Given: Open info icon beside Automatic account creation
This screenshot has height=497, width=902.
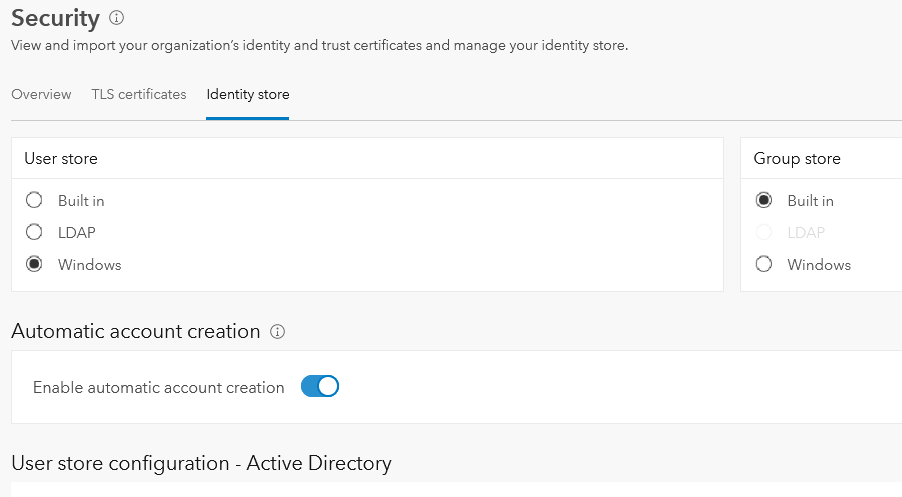Looking at the screenshot, I should (278, 332).
